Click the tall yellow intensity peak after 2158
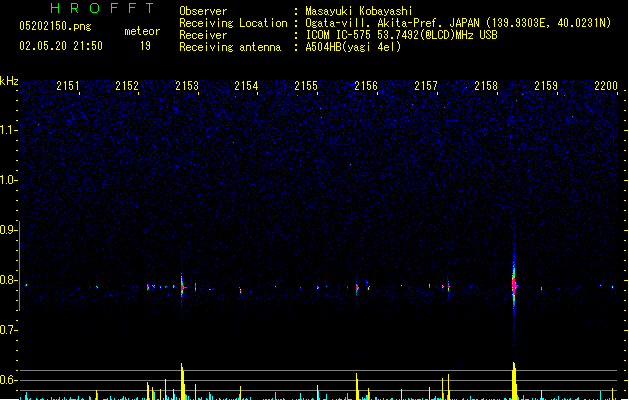 514,380
